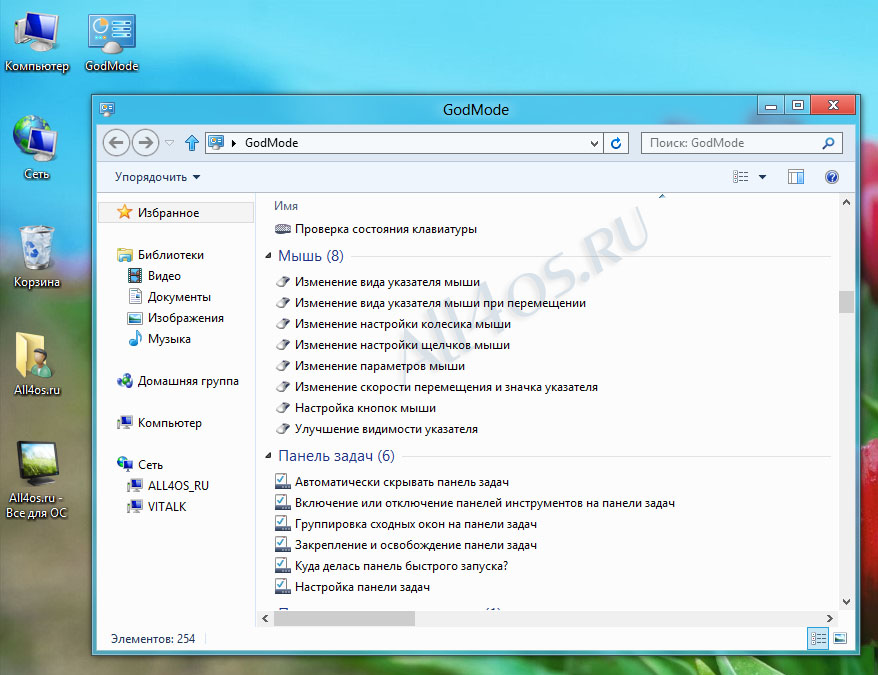878x675 pixels.
Task: Select Избранное in the navigation pane
Action: pyautogui.click(x=176, y=213)
